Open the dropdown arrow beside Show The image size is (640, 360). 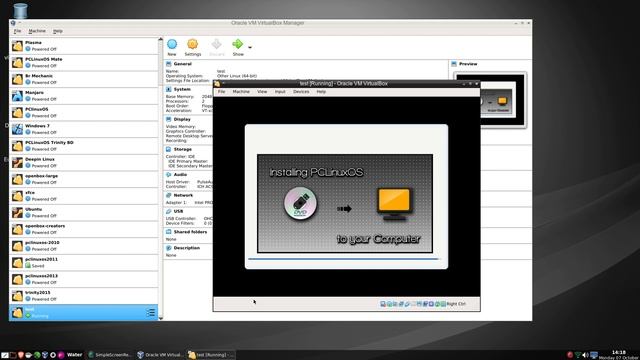coord(250,47)
